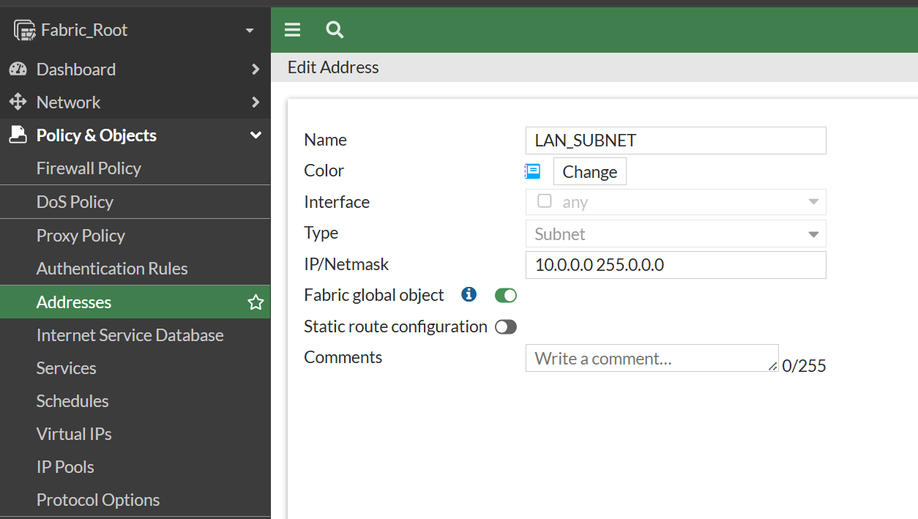Click the Fabric global object info icon
This screenshot has width=918, height=519.
[x=468, y=295]
